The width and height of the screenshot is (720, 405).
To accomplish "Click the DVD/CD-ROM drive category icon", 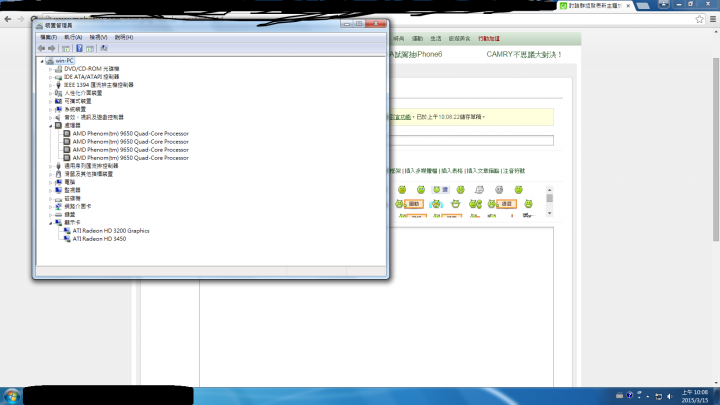I will pyautogui.click(x=58, y=69).
